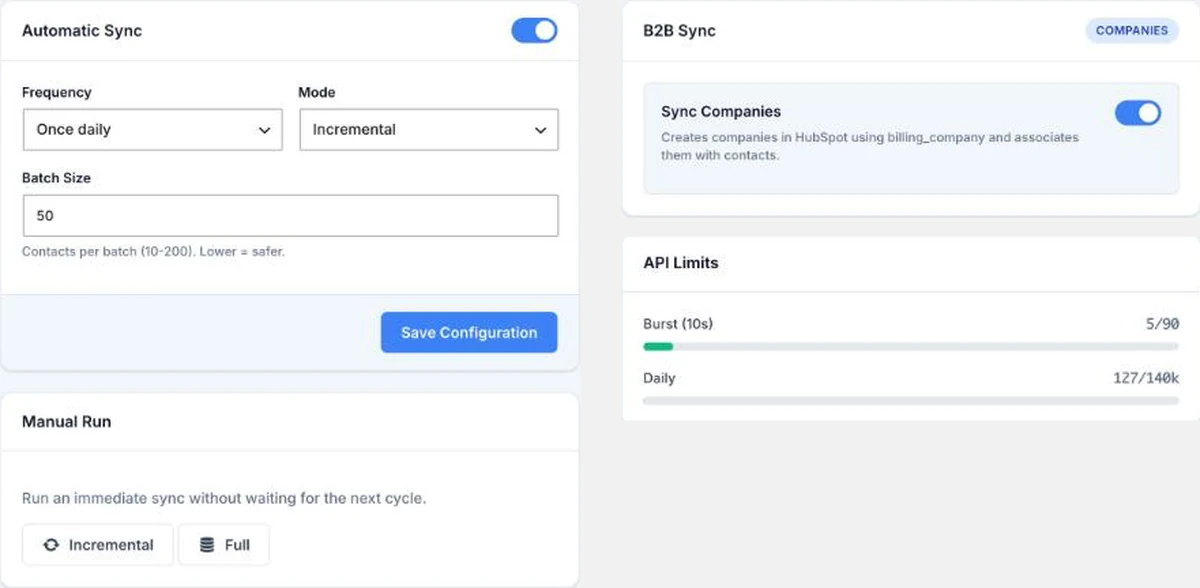
Task: Click the "5/90" burst usage value
Action: 1162,324
